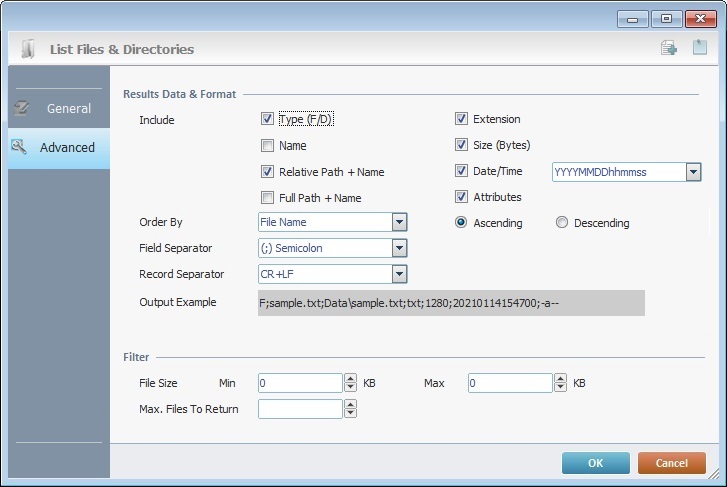Select the Descending radio button
This screenshot has width=727, height=487.
tap(562, 223)
